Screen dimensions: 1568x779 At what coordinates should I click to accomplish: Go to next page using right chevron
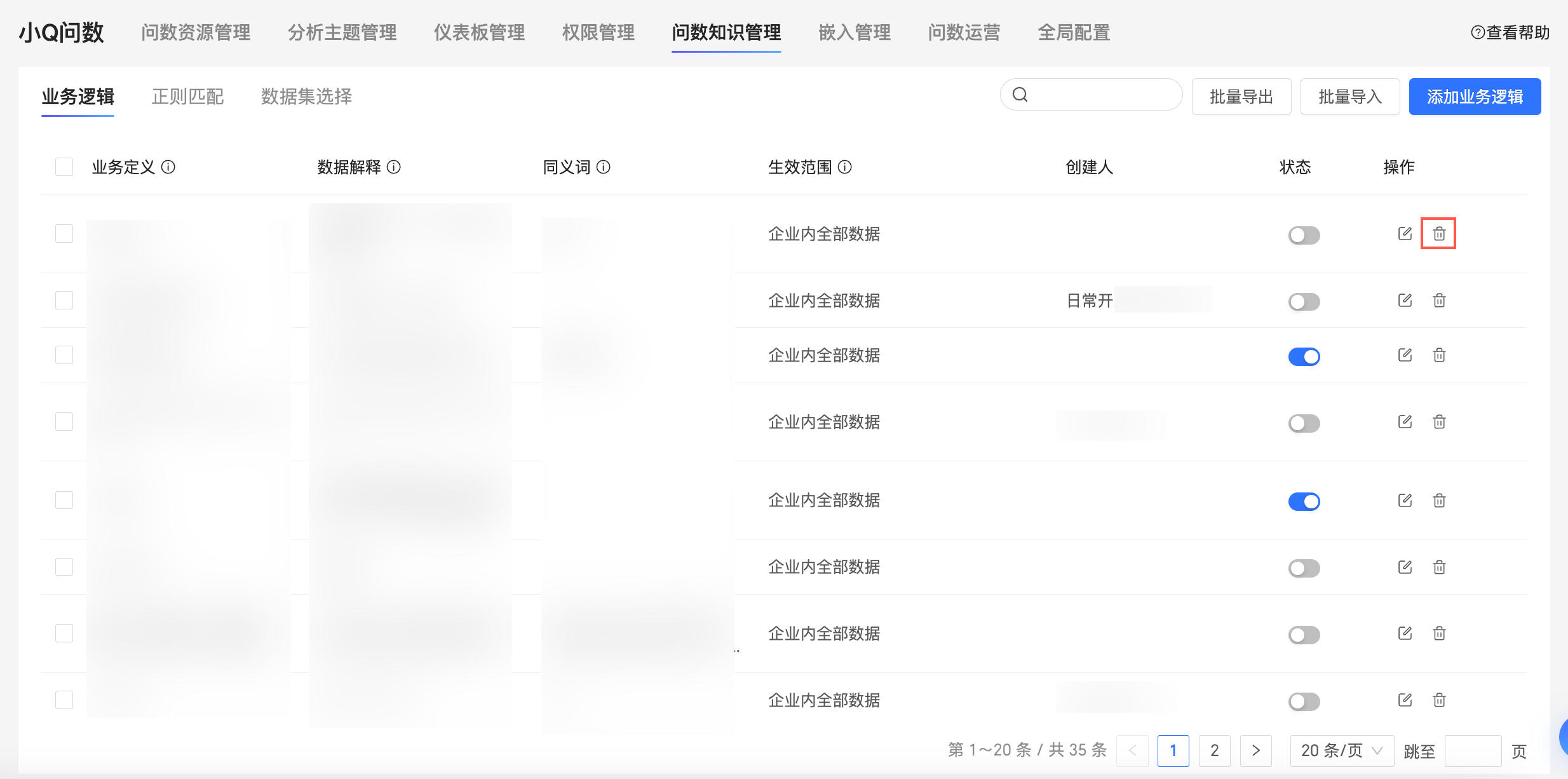coord(1255,750)
